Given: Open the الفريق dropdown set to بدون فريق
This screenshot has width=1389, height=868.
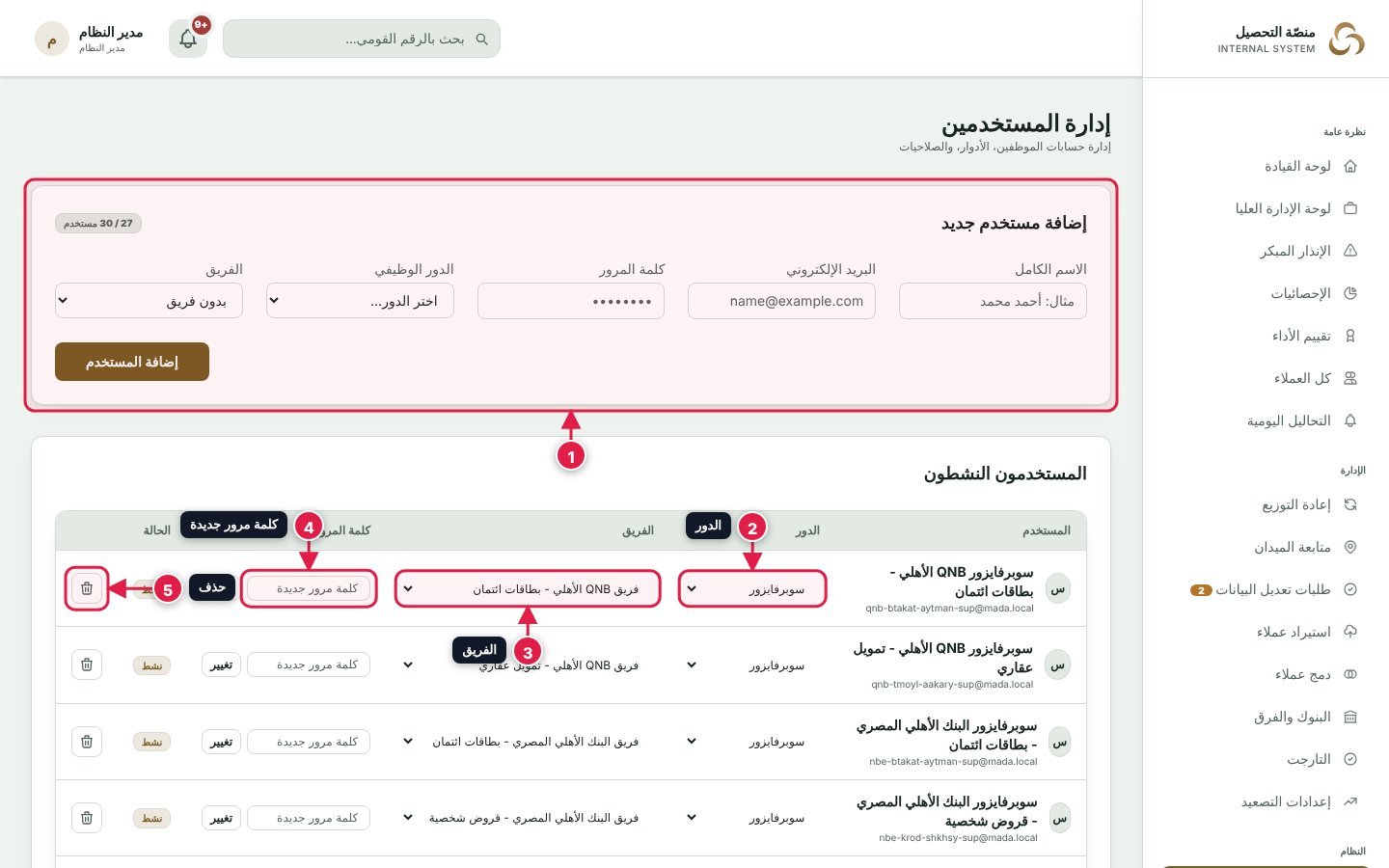Looking at the screenshot, I should [x=149, y=301].
